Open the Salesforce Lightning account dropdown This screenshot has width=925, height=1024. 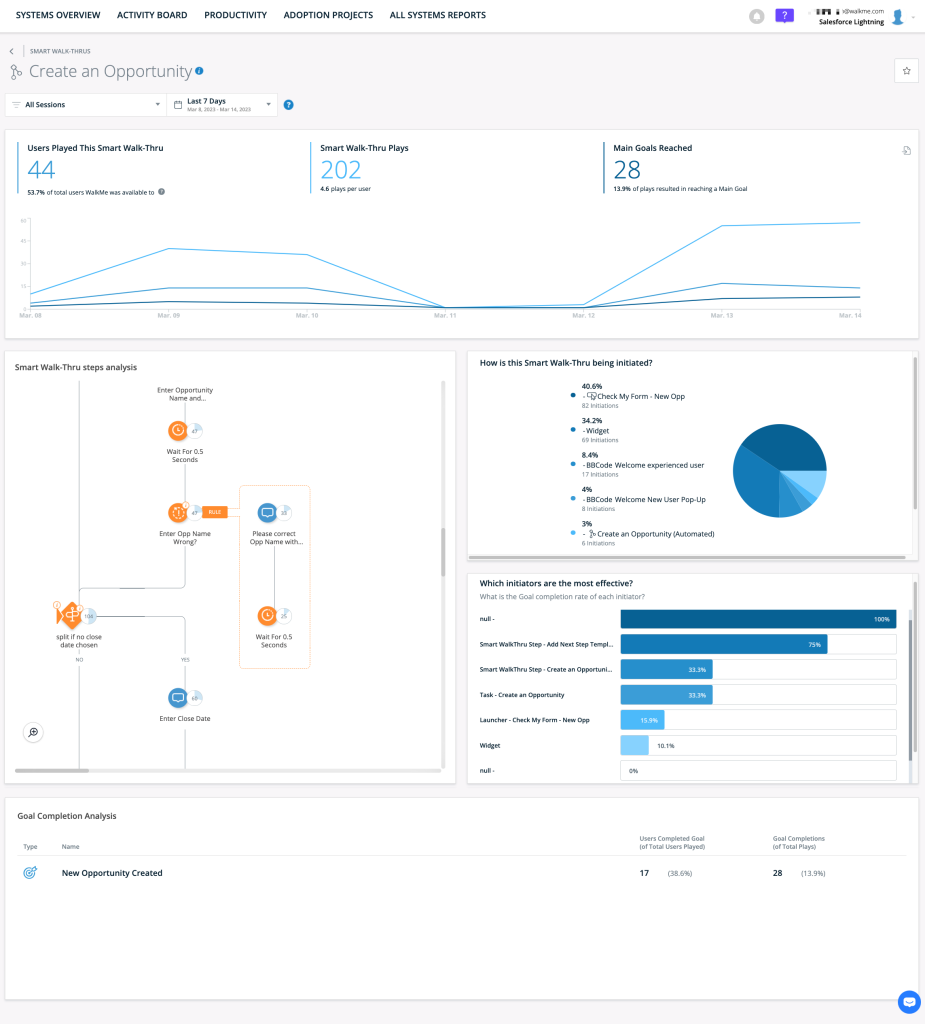point(852,21)
